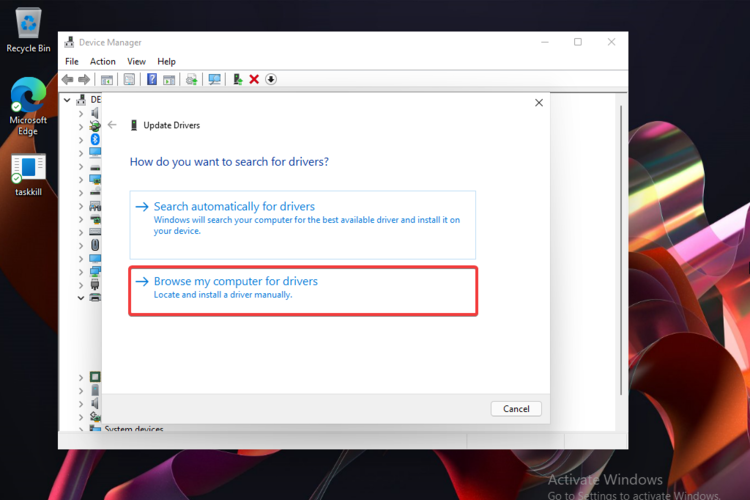Expand the Bluetooth device category

82,140
